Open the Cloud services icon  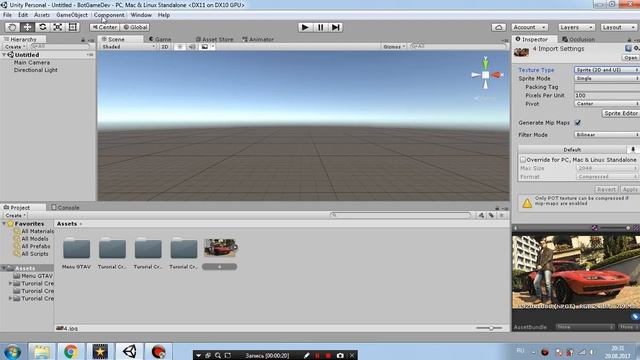click(x=498, y=27)
